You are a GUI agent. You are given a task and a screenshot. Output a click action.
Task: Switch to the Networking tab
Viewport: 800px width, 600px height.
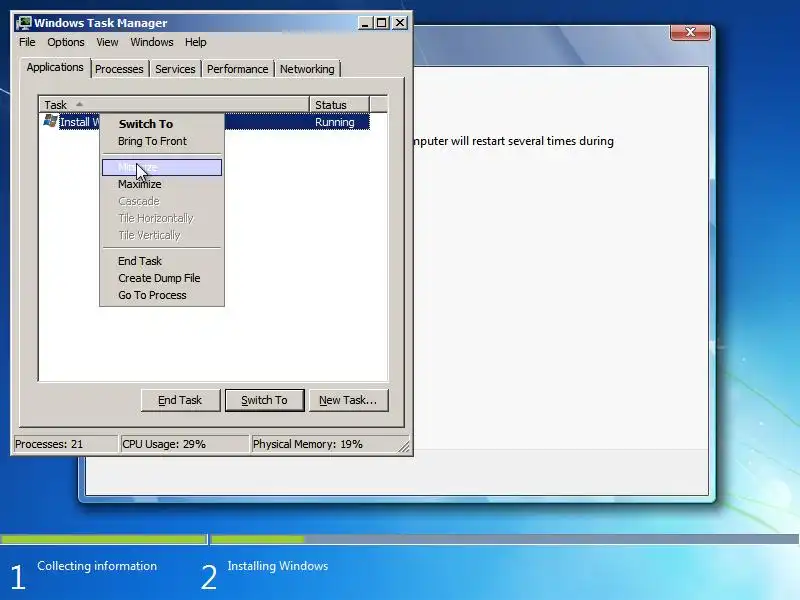pos(307,69)
